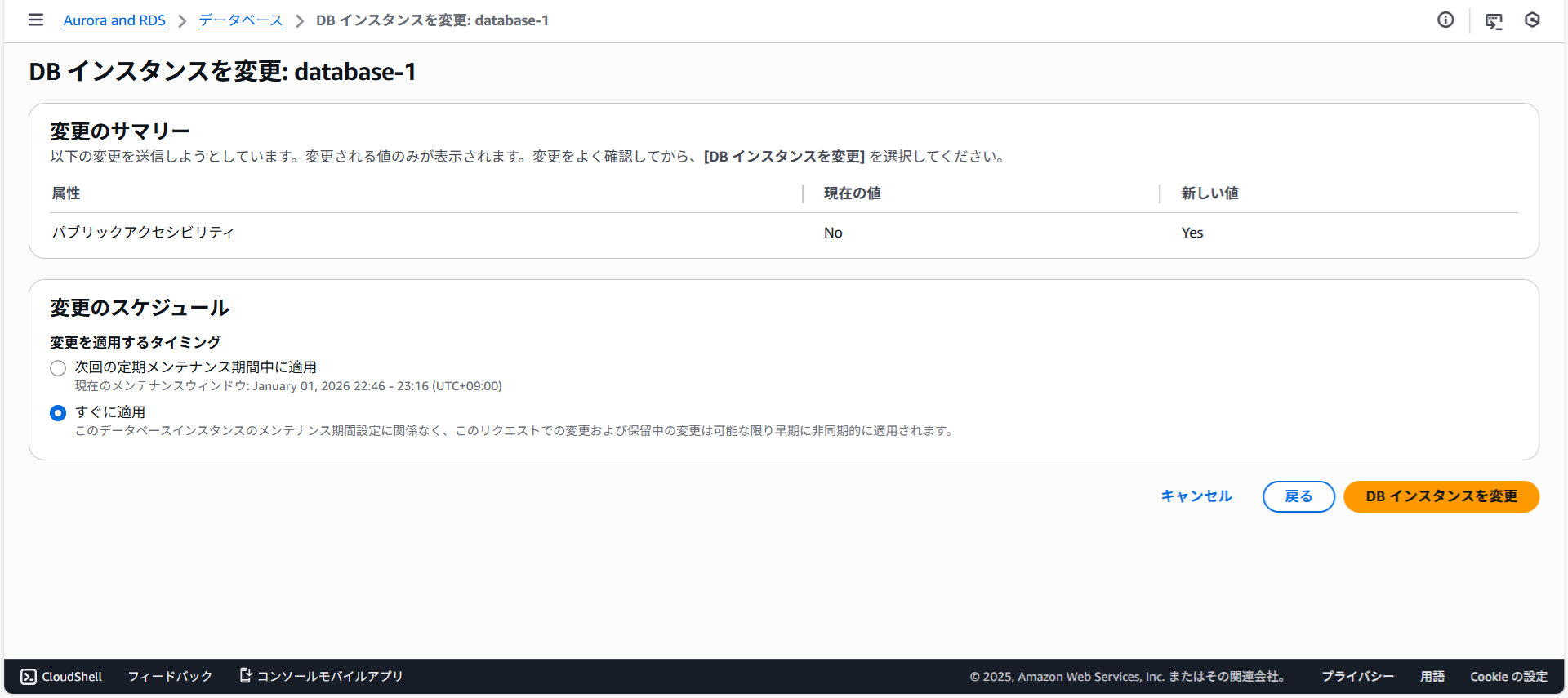This screenshot has width=1568, height=698.
Task: Open the プライバシー footer link
Action: click(1357, 676)
